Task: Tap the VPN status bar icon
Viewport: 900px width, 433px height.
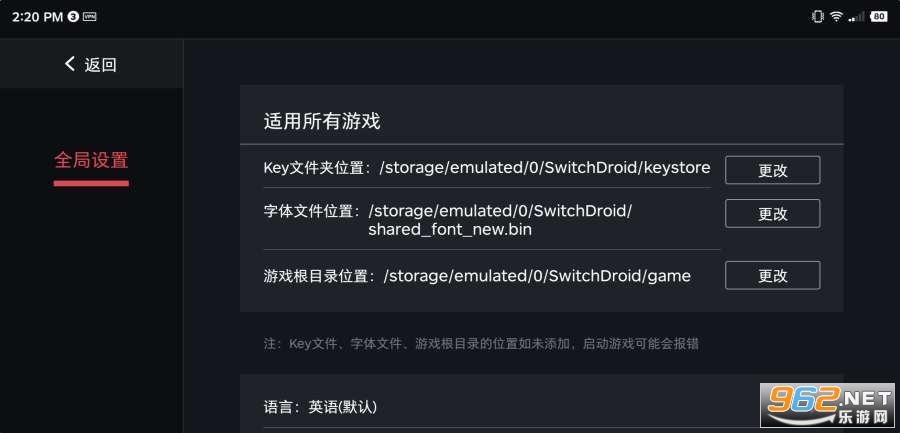Action: pyautogui.click(x=90, y=17)
